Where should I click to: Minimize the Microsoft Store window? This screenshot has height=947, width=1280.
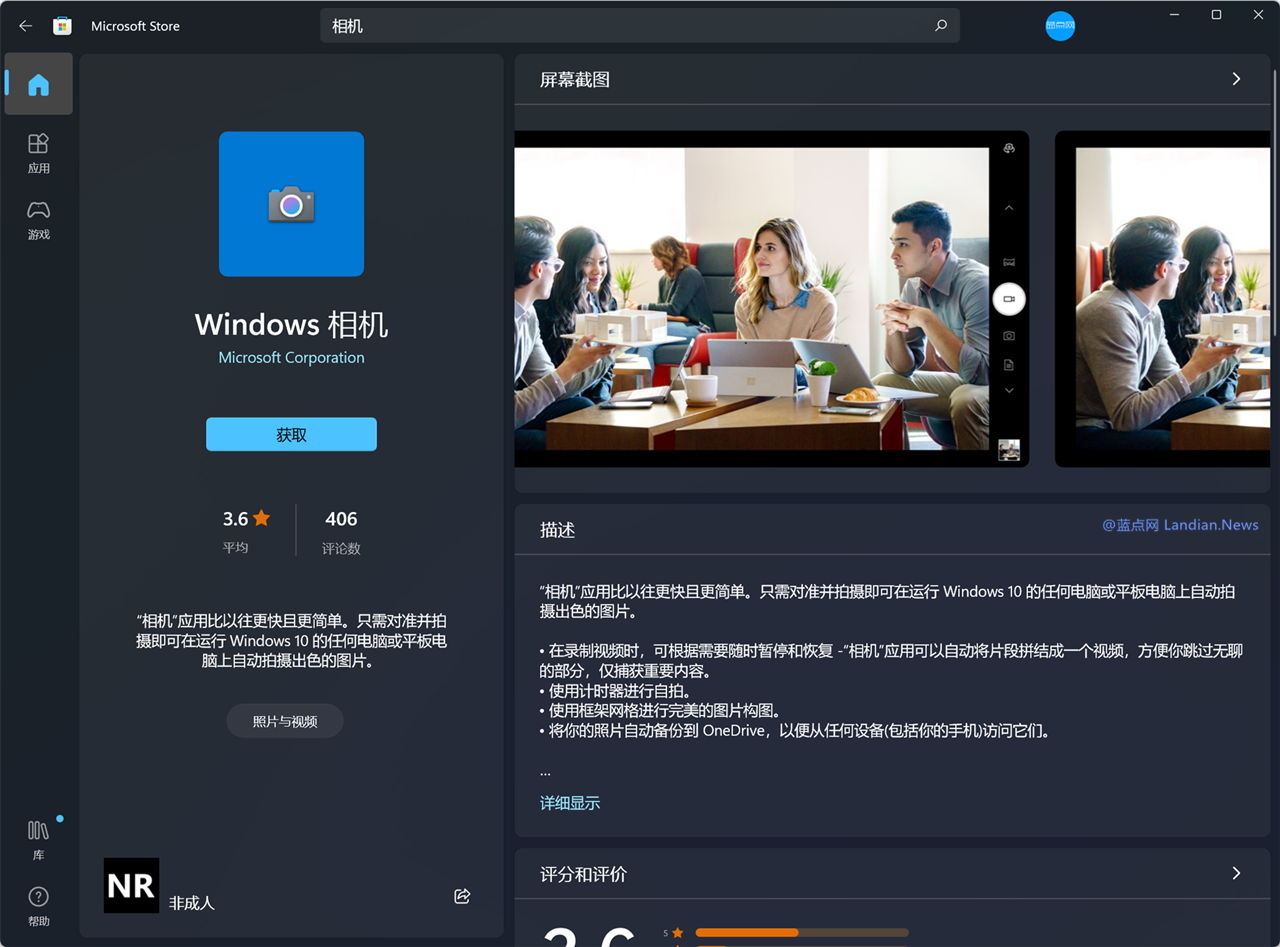click(x=1174, y=14)
